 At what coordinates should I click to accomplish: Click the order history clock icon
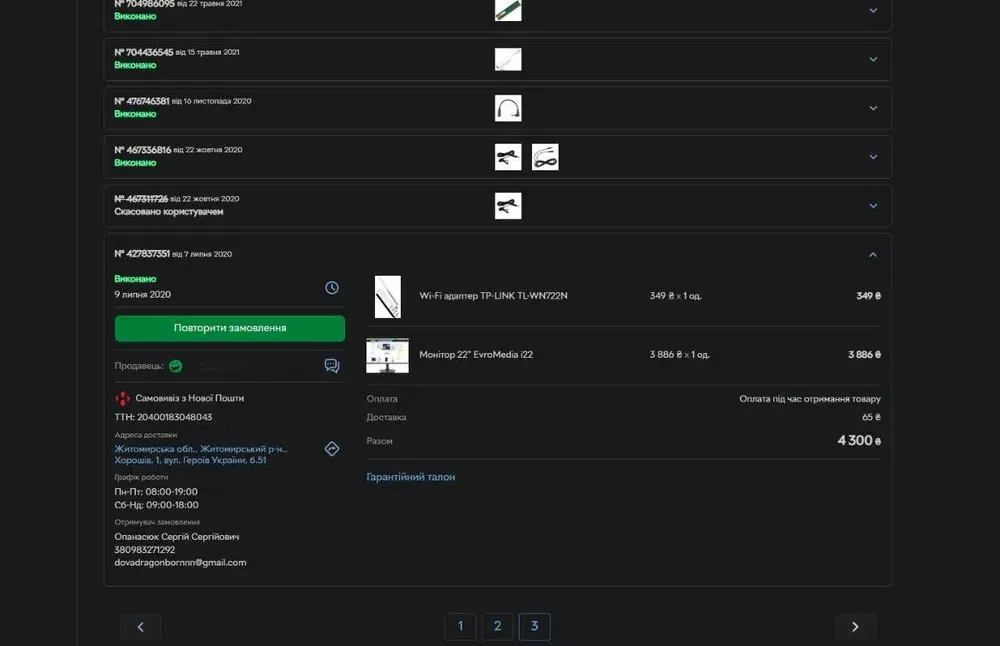(332, 288)
